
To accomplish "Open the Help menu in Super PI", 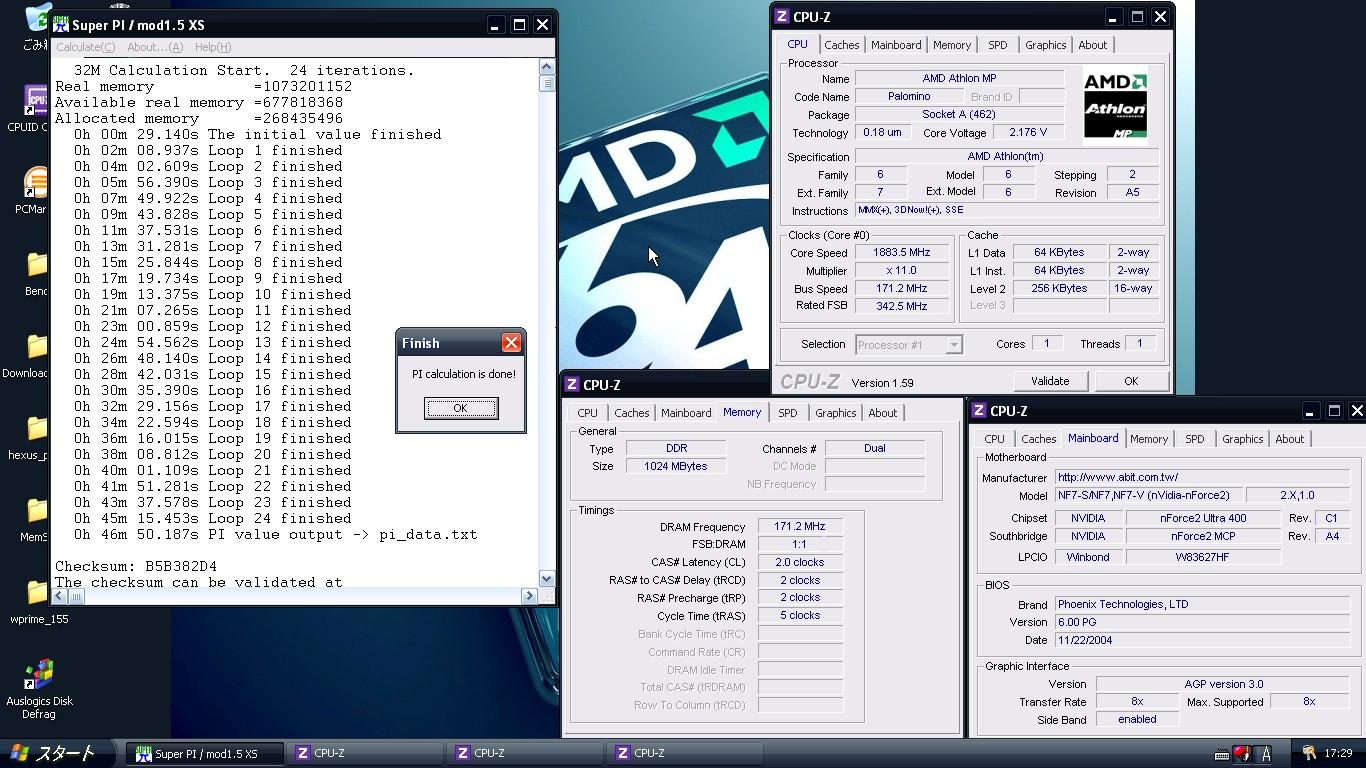I will point(213,47).
